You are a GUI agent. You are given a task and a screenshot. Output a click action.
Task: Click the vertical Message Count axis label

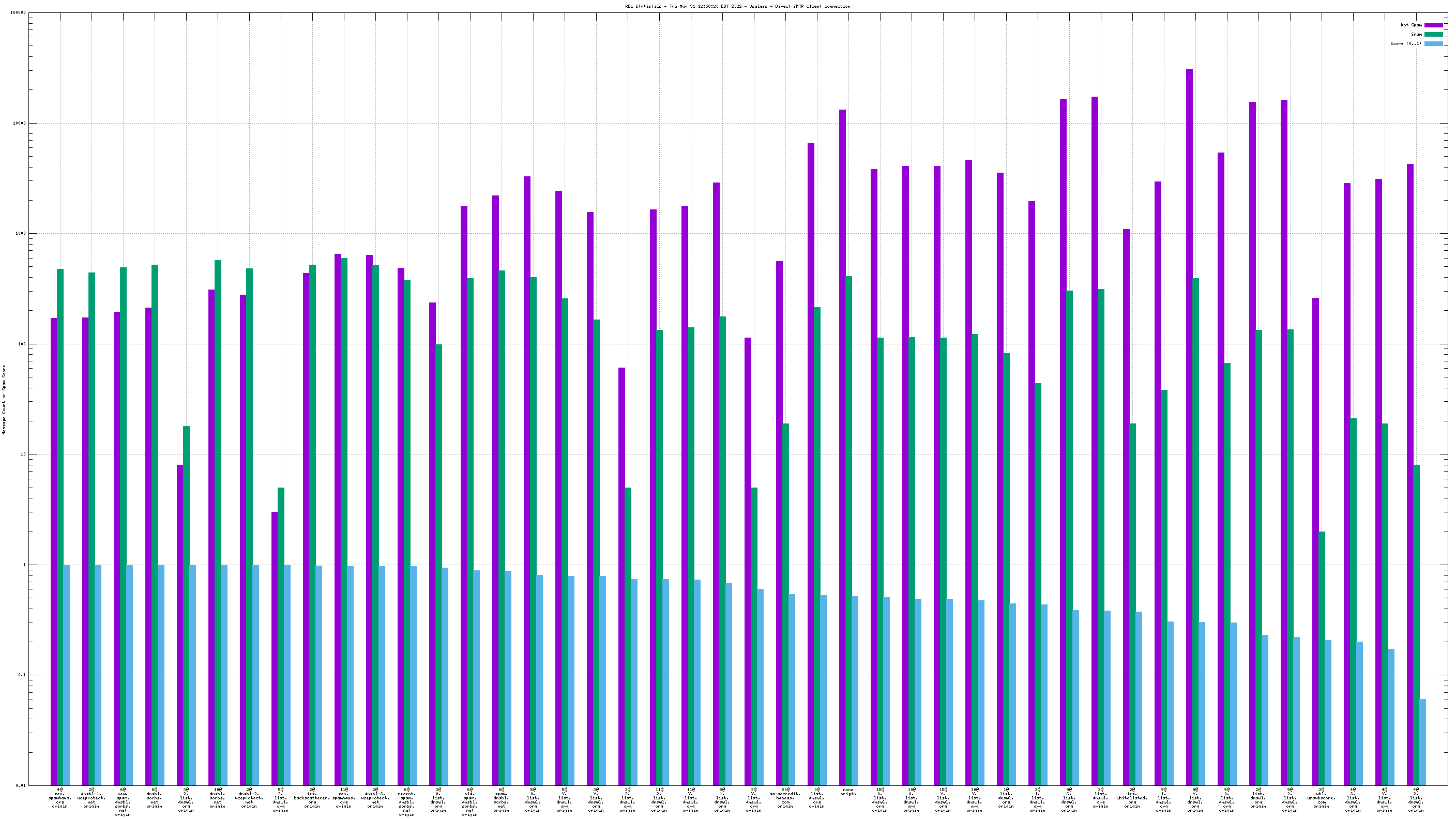click(x=4, y=400)
